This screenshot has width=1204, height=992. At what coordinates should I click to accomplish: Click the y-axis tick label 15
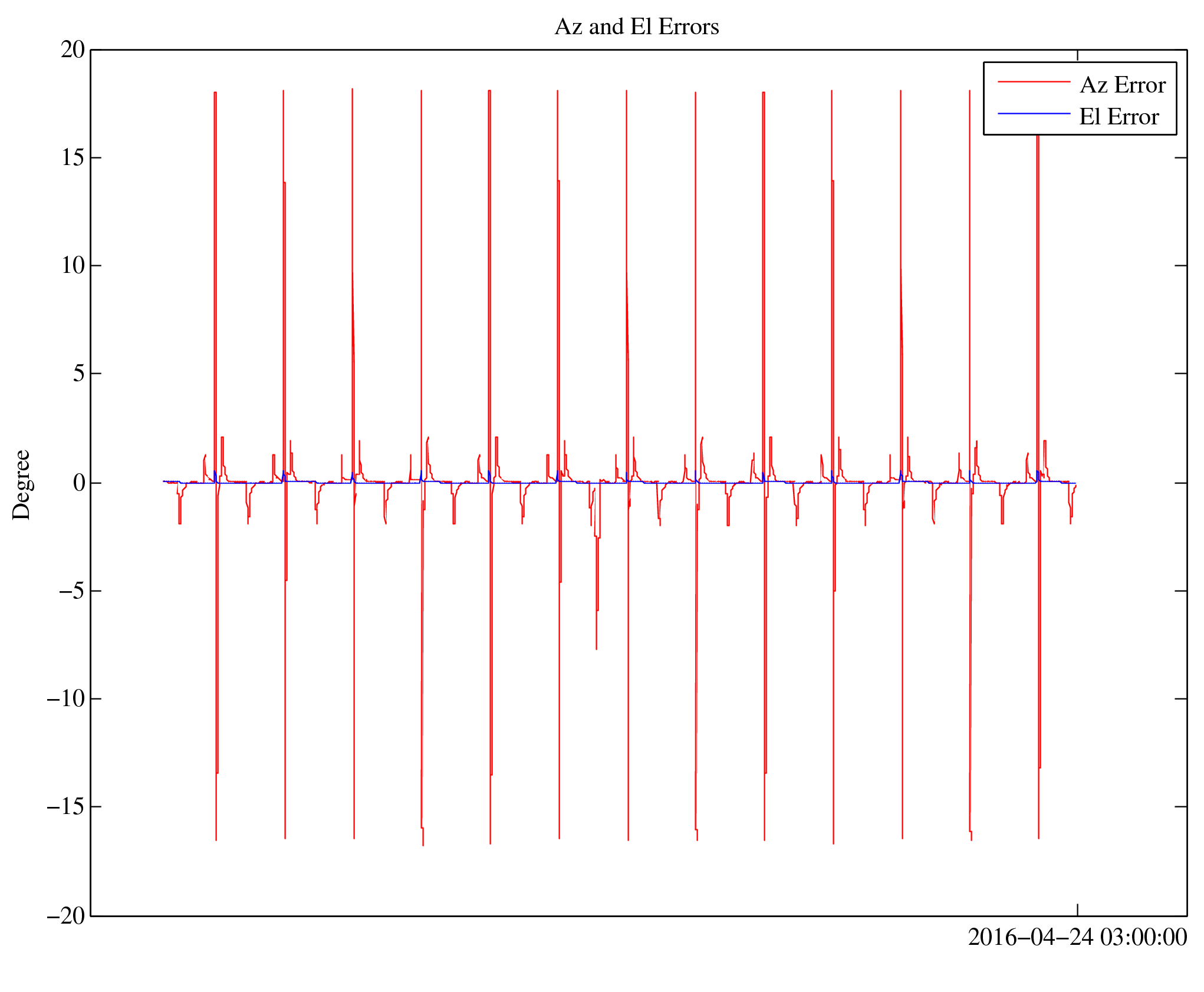point(73,158)
